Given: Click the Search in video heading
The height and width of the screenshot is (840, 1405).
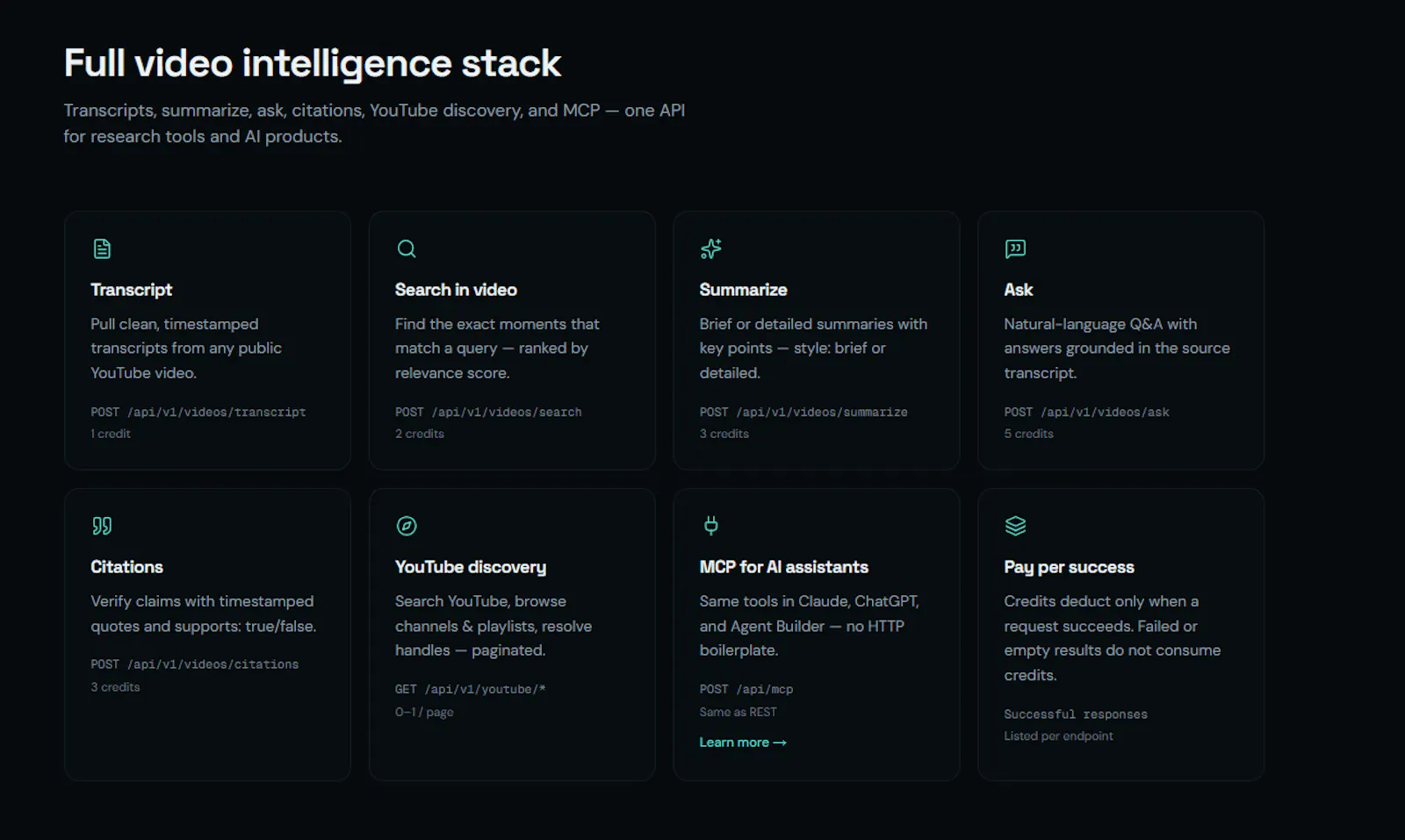Looking at the screenshot, I should (456, 290).
